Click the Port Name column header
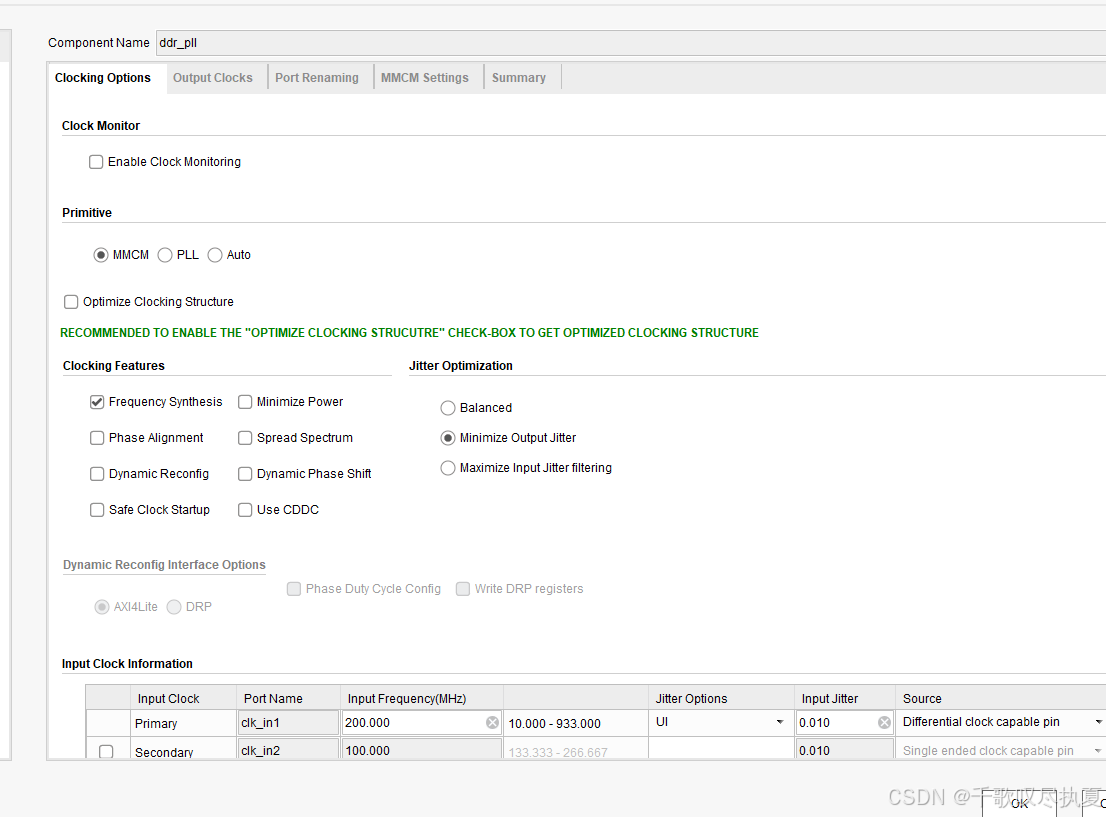Screen dimensions: 1106x817 (288, 698)
